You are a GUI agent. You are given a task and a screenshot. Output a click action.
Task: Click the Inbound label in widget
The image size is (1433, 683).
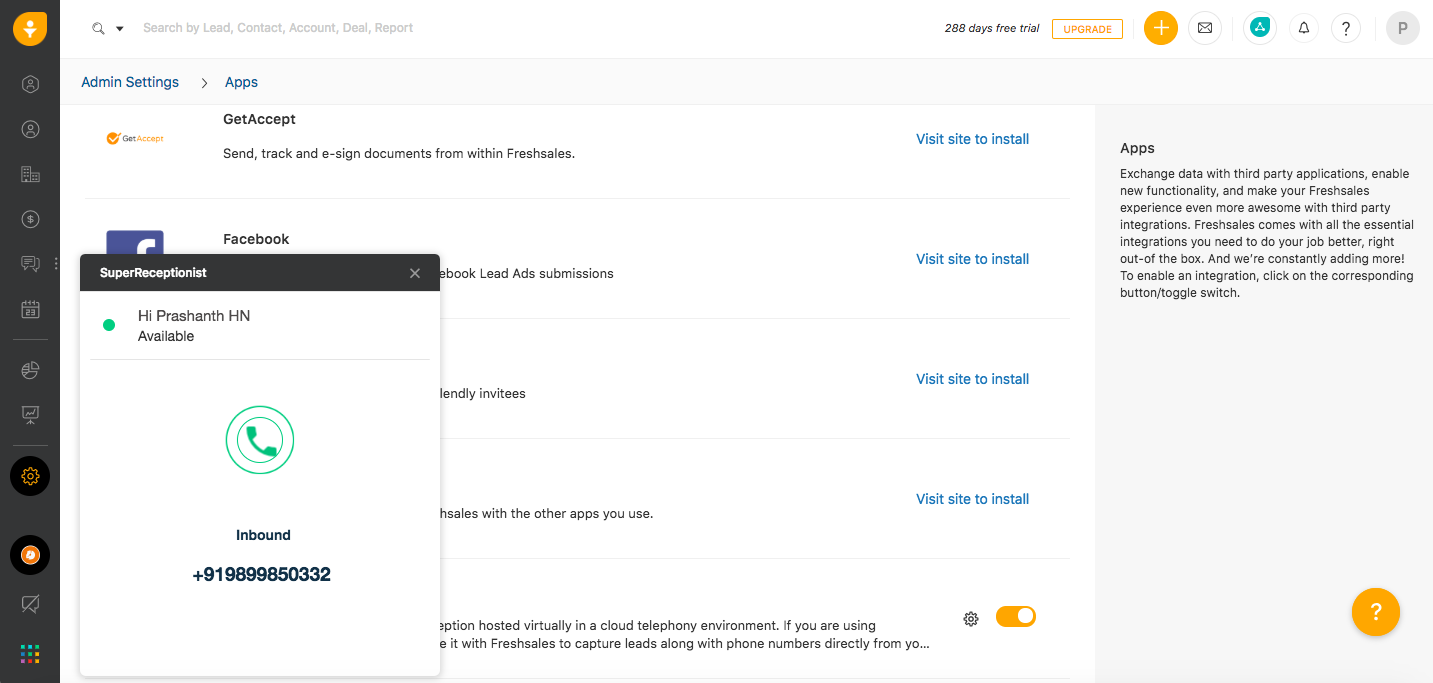263,535
